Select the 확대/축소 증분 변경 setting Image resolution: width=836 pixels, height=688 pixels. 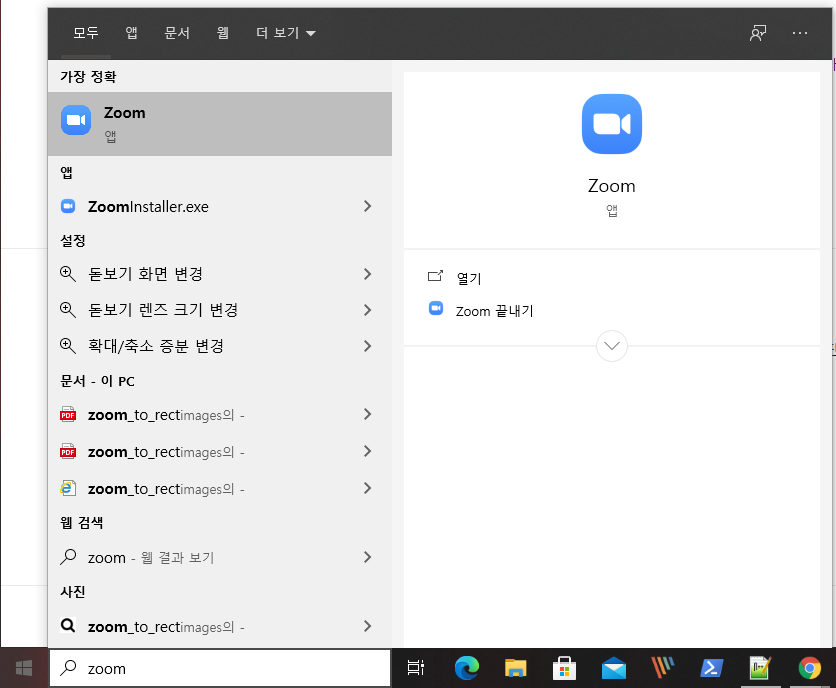[220, 346]
